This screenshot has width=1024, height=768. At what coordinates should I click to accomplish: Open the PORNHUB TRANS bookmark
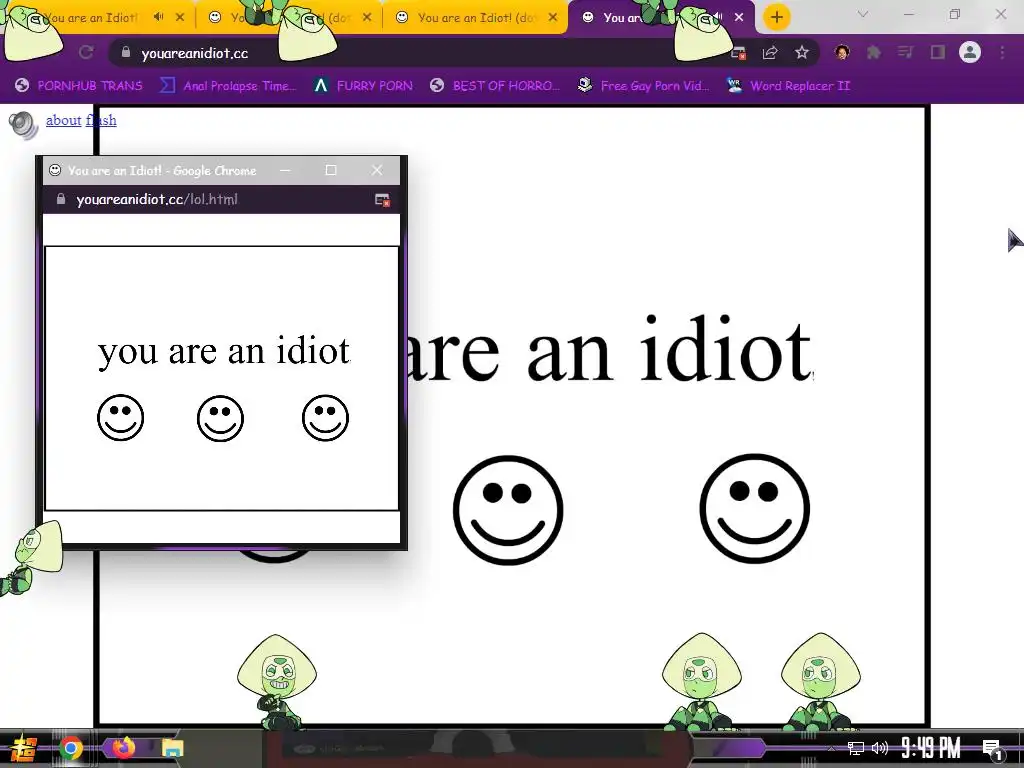pos(79,86)
